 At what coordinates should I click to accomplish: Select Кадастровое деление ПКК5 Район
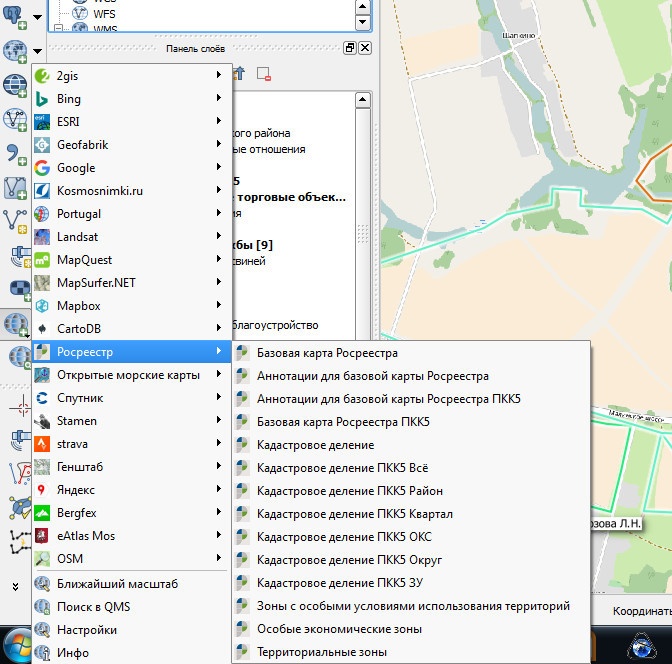click(x=411, y=491)
